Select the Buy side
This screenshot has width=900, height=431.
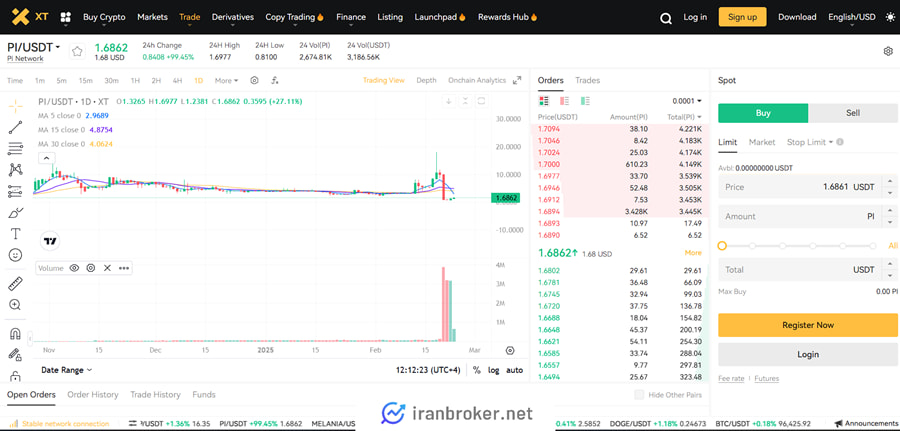point(763,113)
